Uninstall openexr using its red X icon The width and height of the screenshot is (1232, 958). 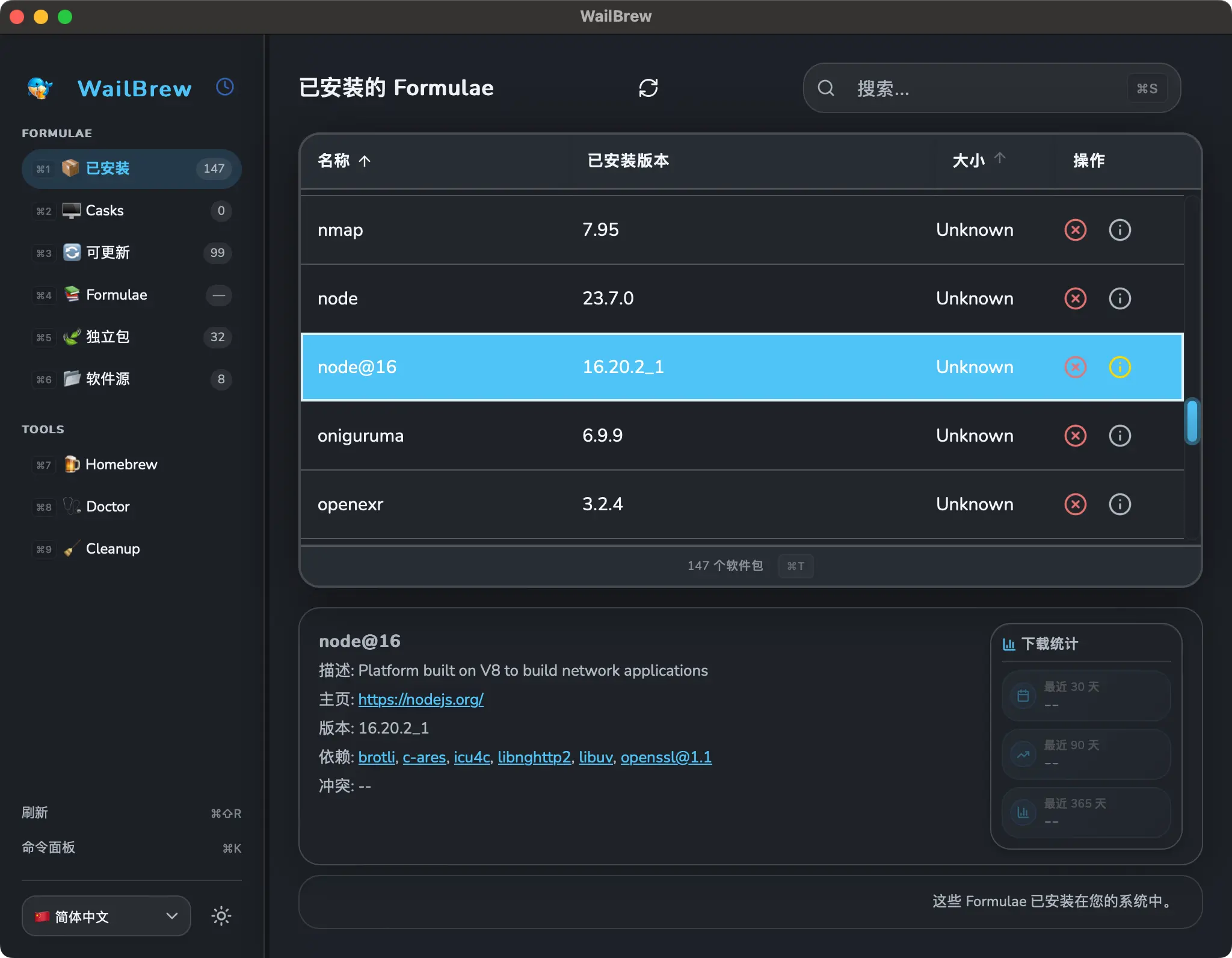point(1075,504)
